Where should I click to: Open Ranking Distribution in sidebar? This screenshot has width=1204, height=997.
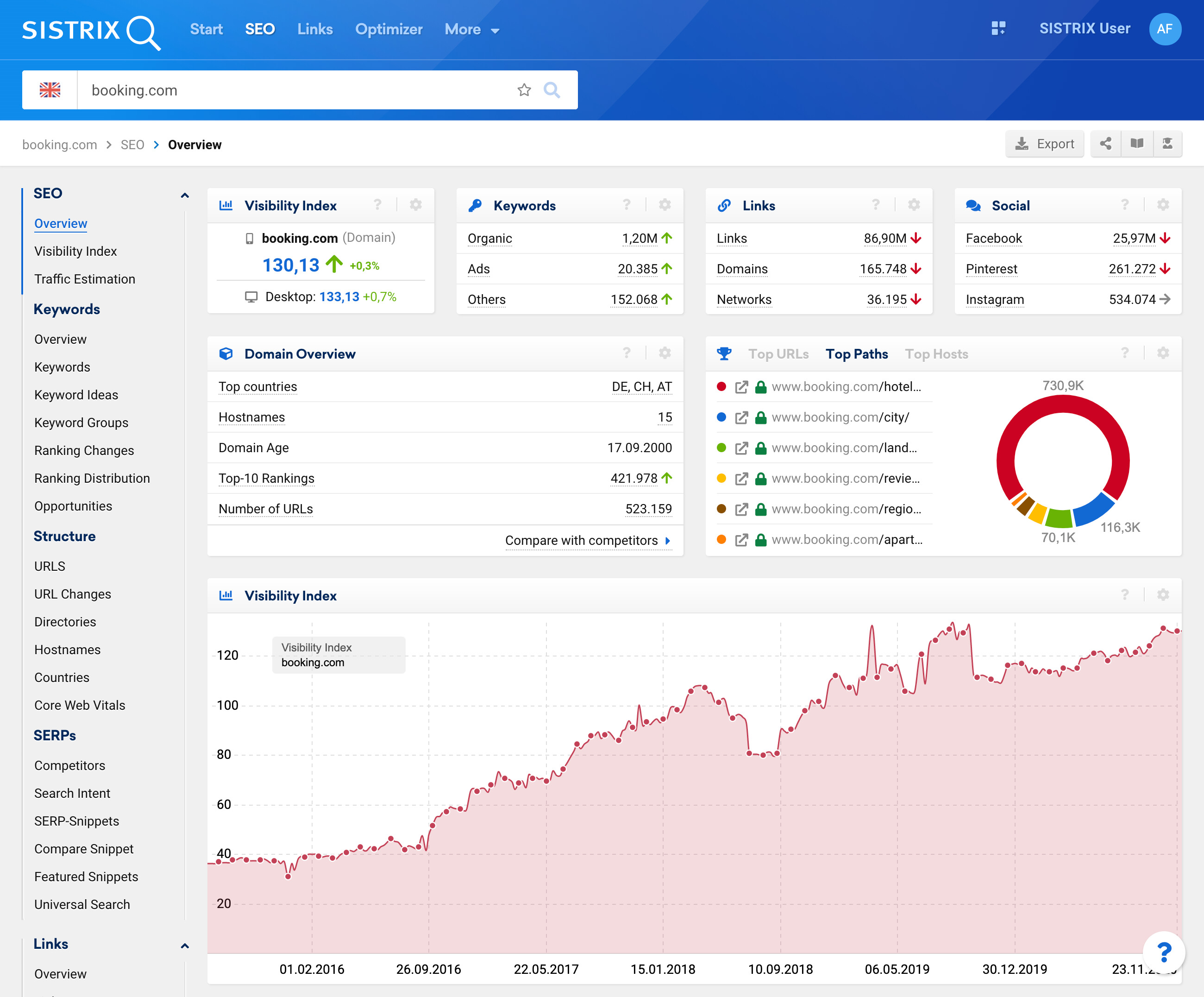click(x=92, y=479)
